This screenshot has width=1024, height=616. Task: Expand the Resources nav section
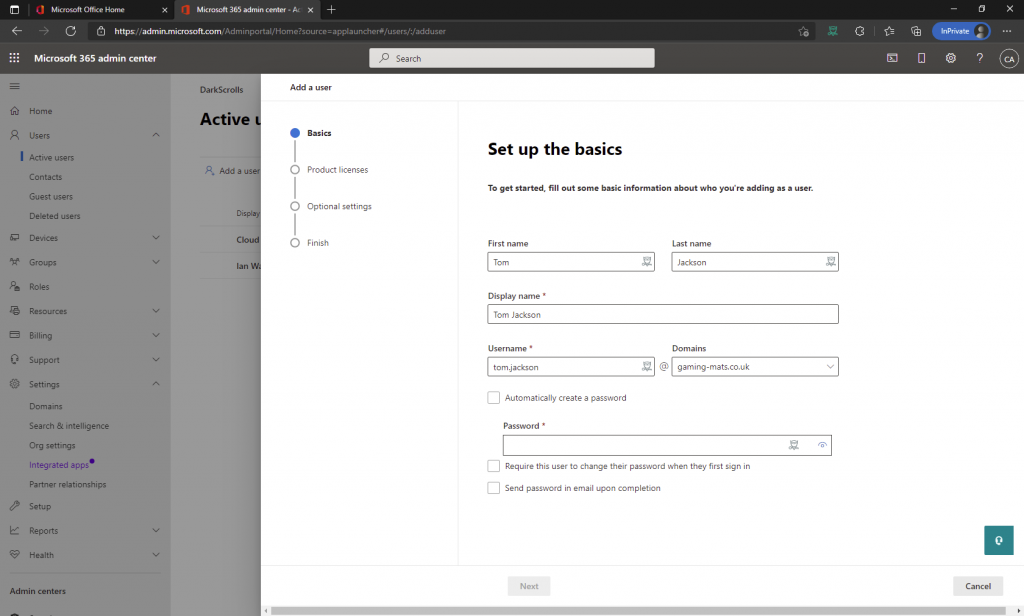(156, 311)
